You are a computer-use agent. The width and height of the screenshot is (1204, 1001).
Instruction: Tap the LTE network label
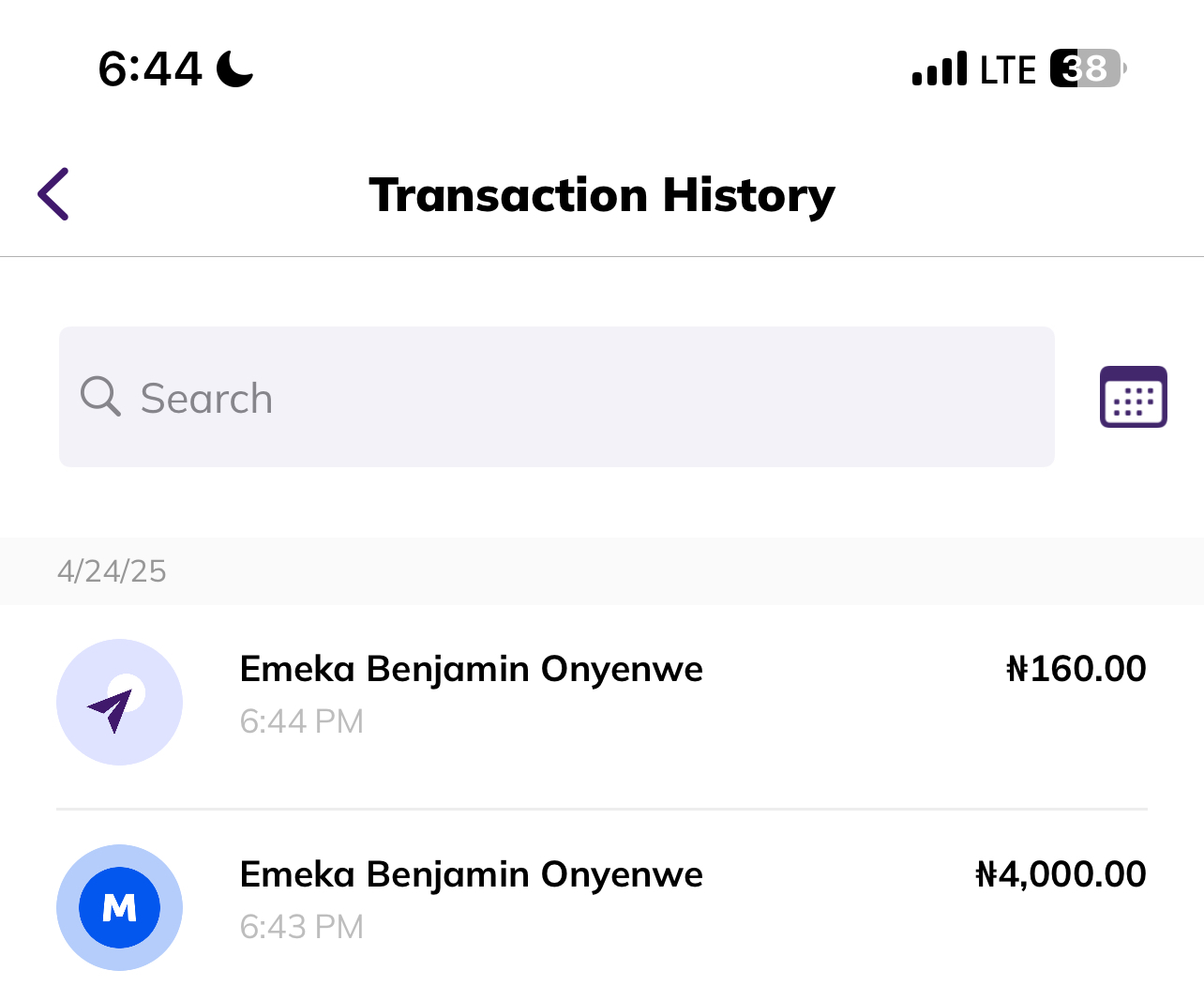point(1008,70)
